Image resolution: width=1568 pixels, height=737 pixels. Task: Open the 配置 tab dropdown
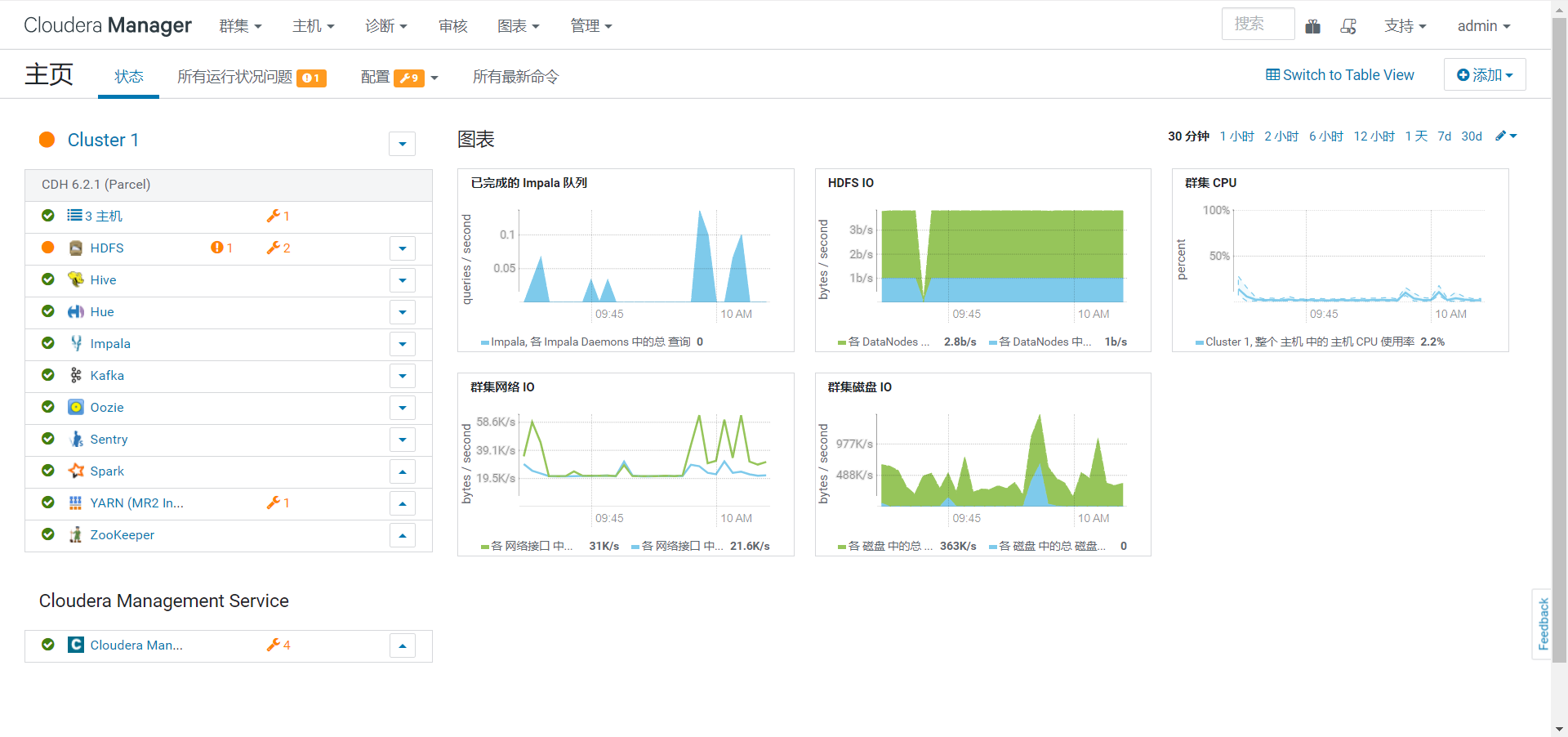(399, 77)
